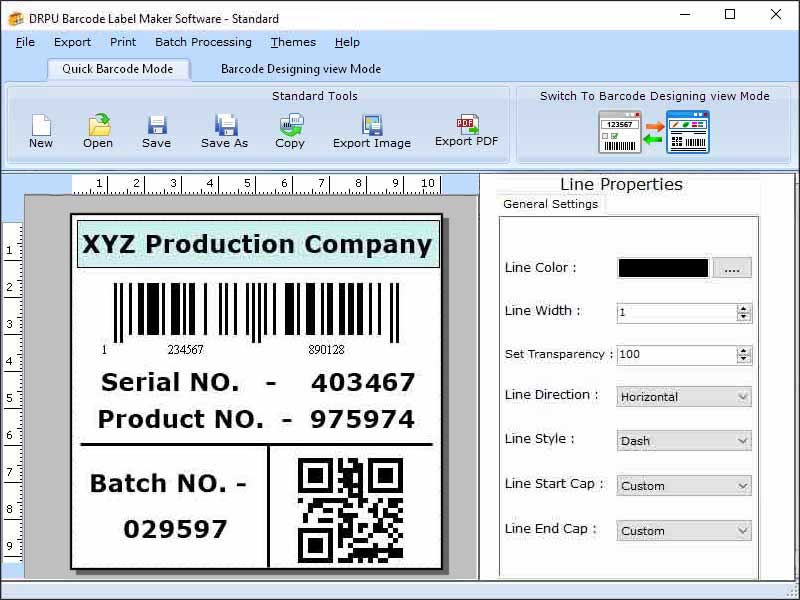Switch to the Quick Barcode Mode tab
Viewport: 800px width, 600px height.
click(x=118, y=69)
